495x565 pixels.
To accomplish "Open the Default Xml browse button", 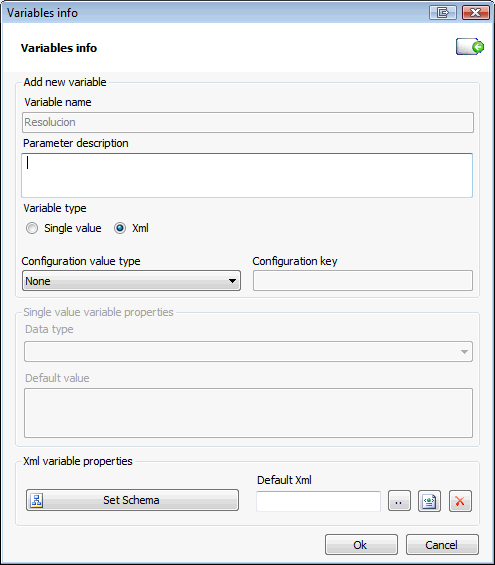I will coord(399,501).
